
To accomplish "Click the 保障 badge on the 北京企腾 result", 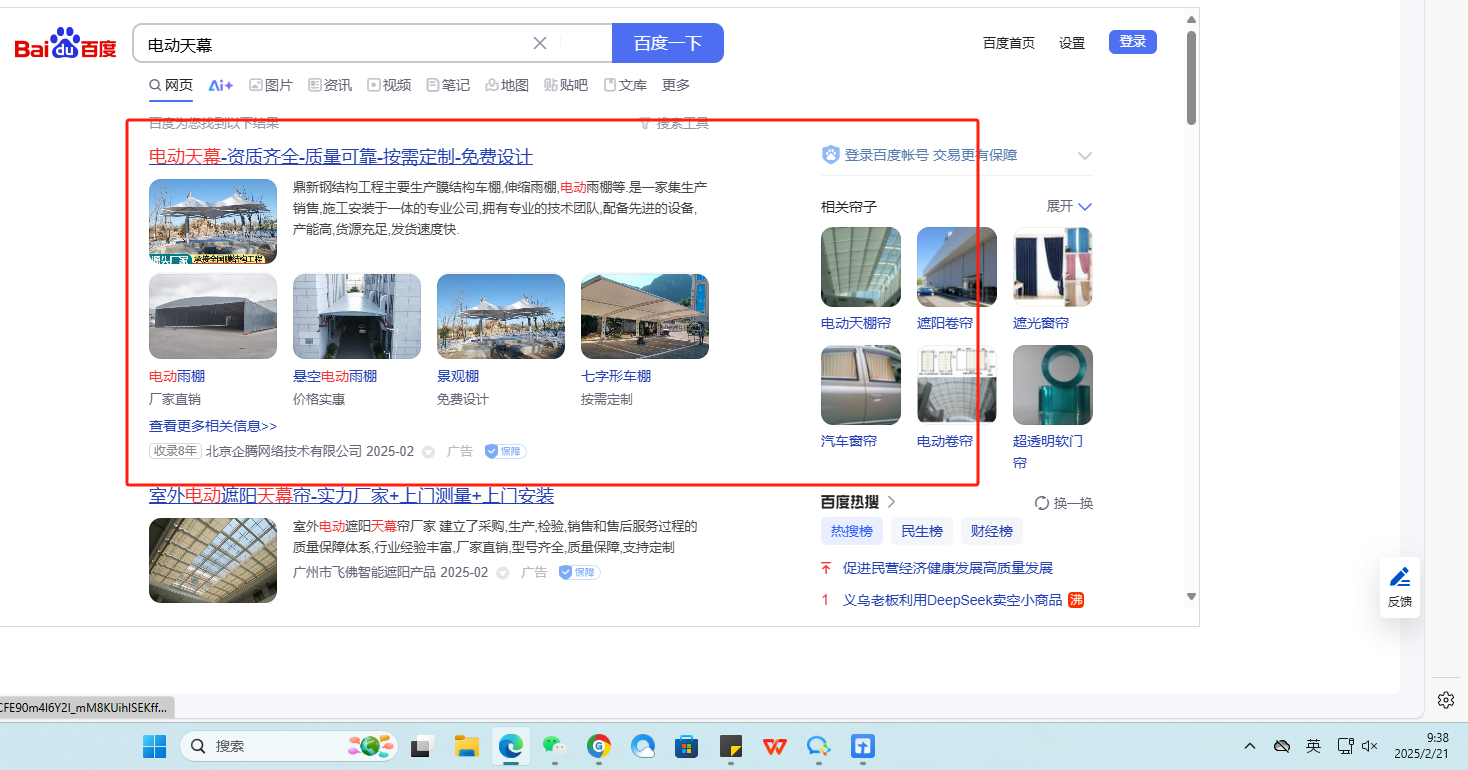I will tap(505, 451).
